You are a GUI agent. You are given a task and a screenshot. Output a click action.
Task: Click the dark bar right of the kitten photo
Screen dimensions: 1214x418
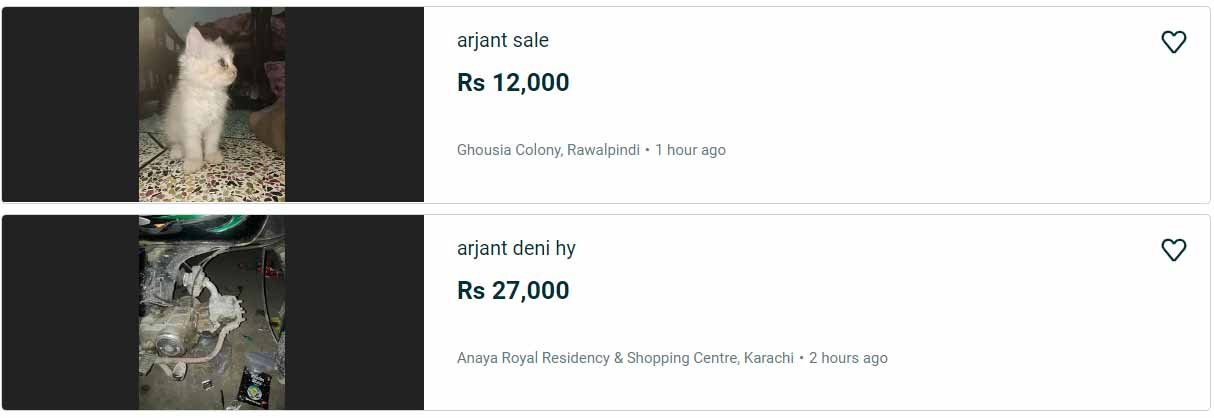(354, 105)
